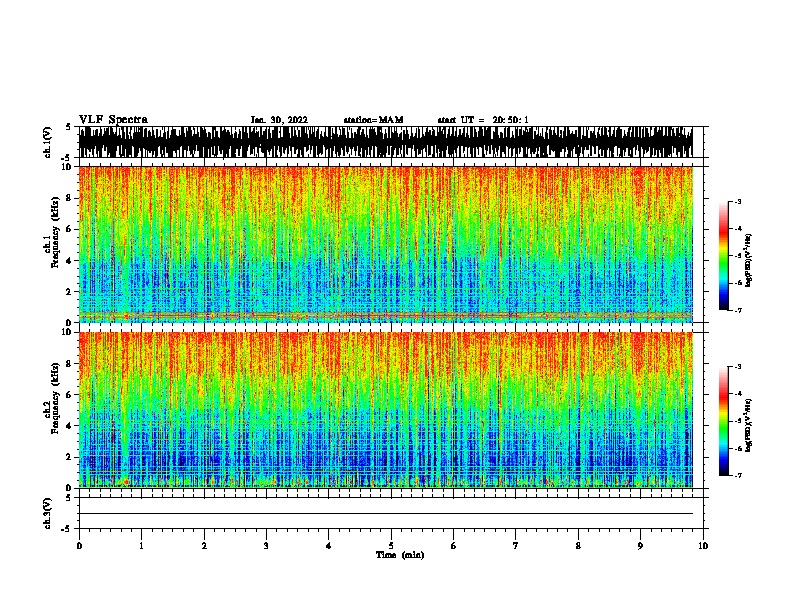Image resolution: width=792 pixels, height=612 pixels.
Task: Click the ch.1 voltage waveform strip
Action: click(x=386, y=142)
